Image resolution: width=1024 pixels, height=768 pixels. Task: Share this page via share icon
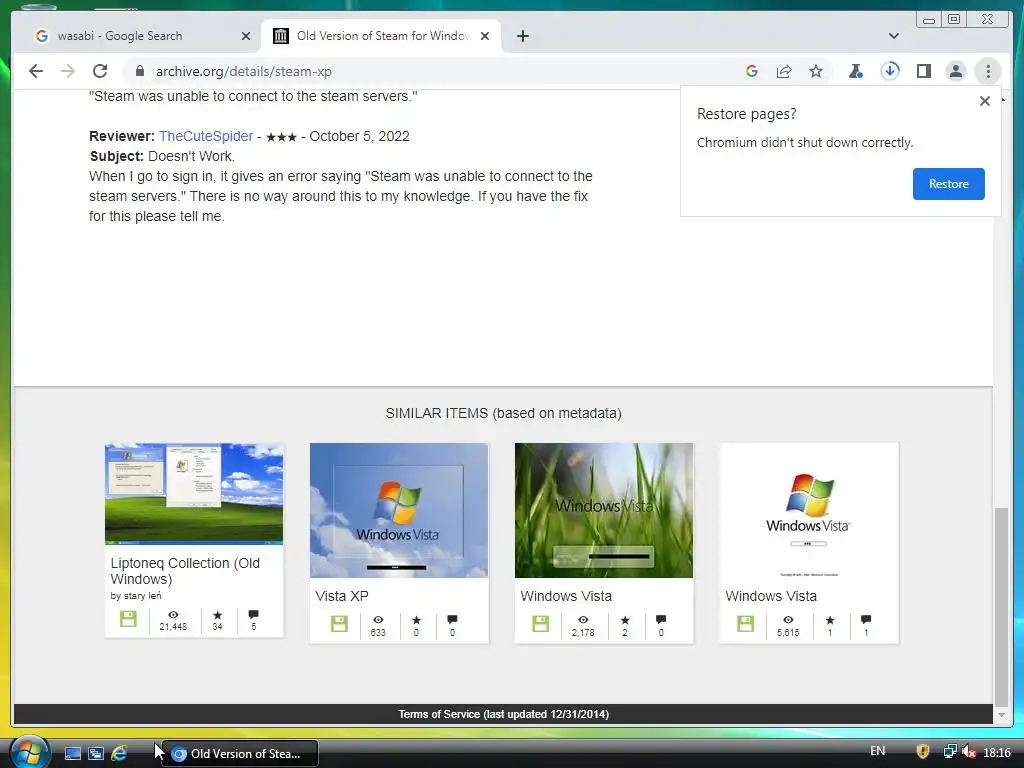point(784,71)
